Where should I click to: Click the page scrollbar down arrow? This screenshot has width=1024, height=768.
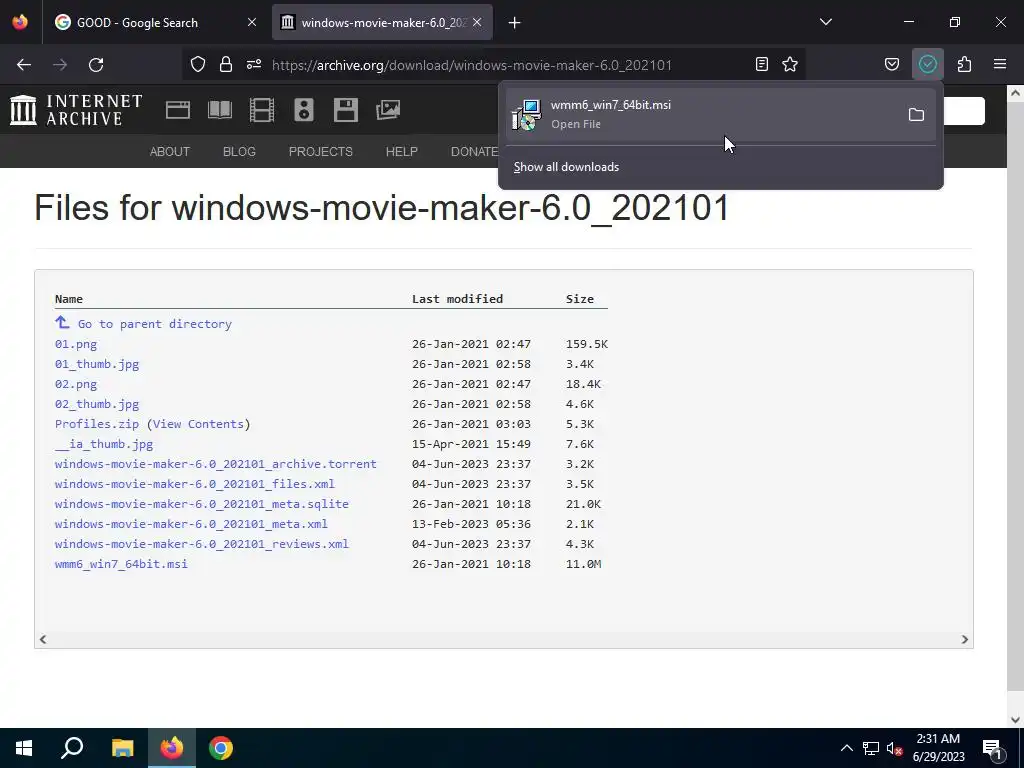(1016, 720)
